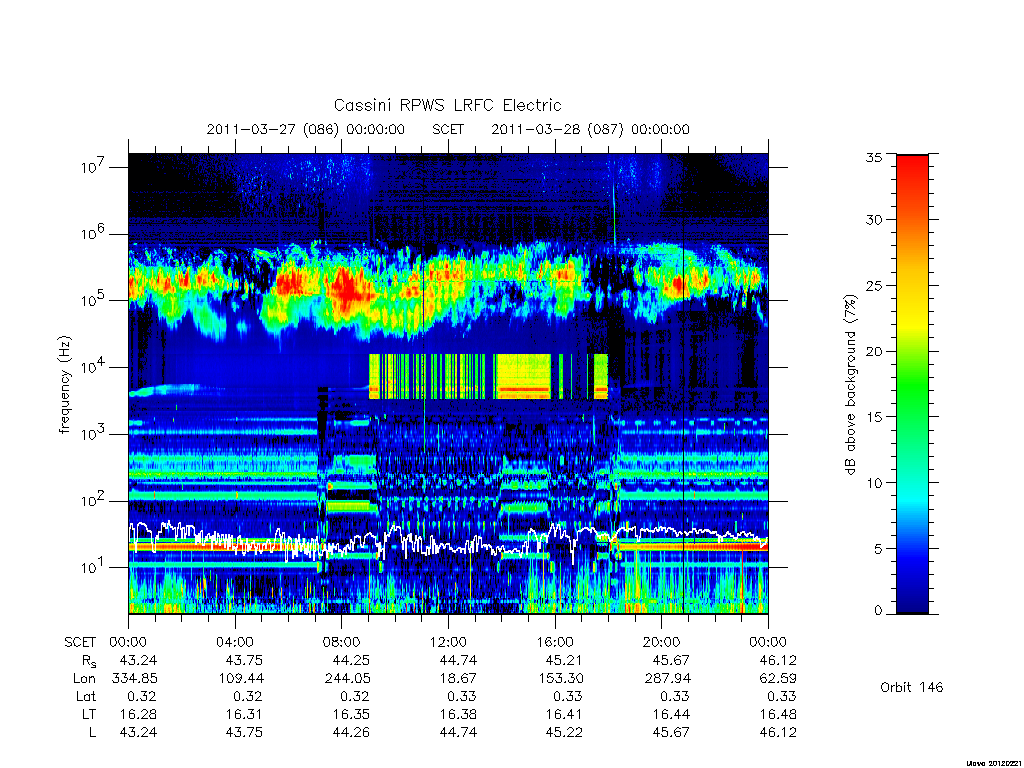The image size is (1024, 768).
Task: Click the LT value '16.48'
Action: point(778,714)
